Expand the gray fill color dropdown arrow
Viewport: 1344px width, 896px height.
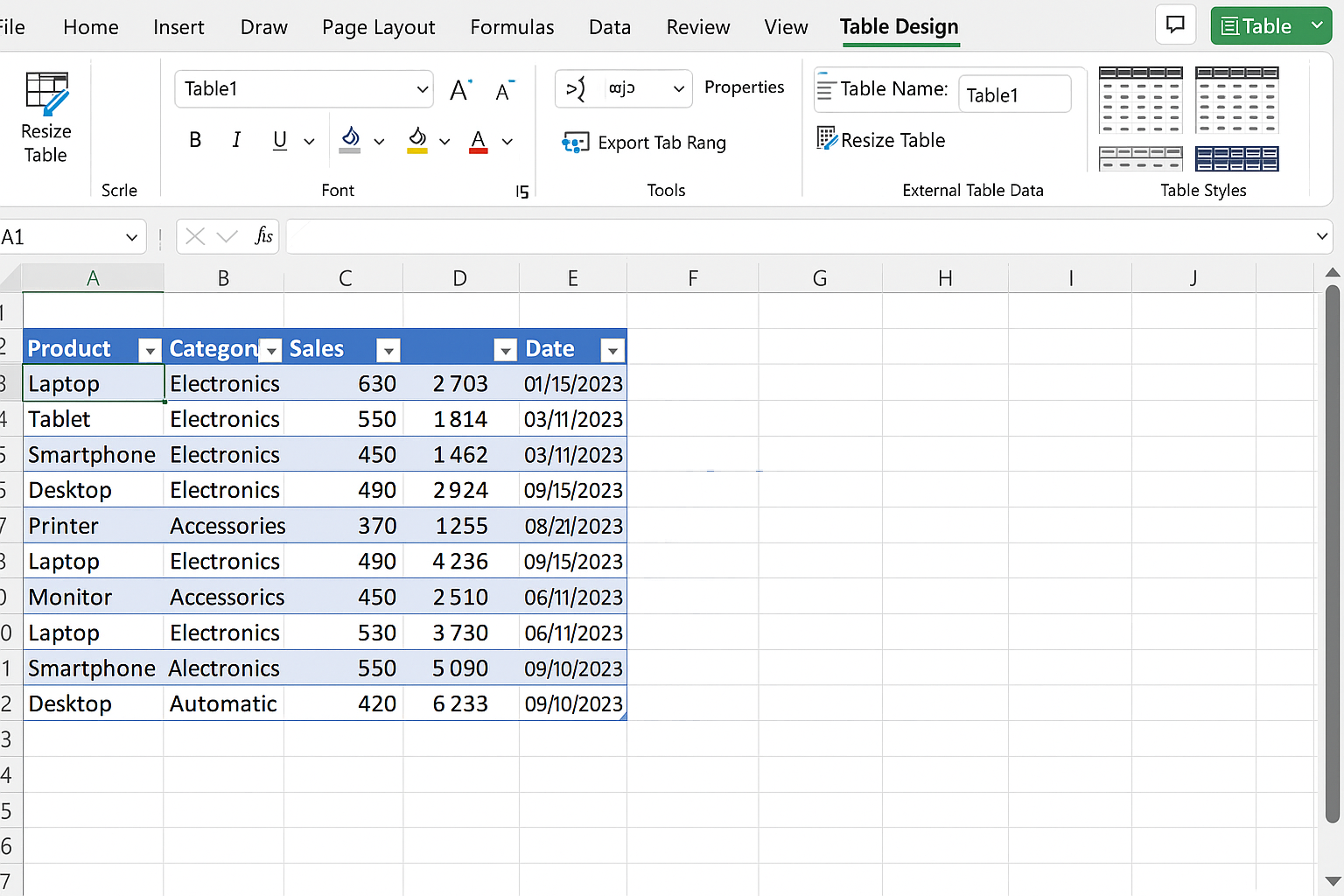coord(379,141)
